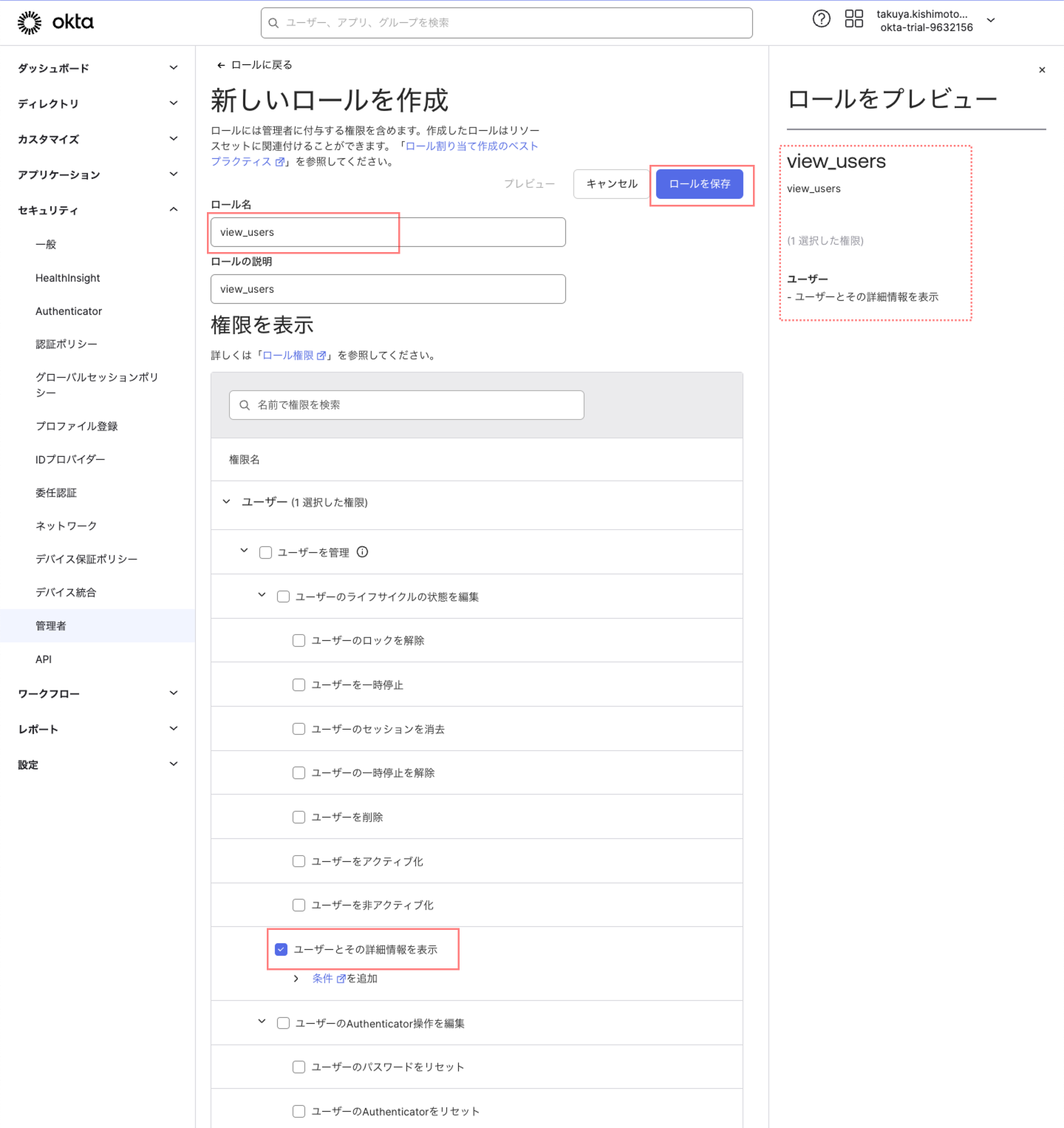This screenshot has height=1128, width=1064.
Task: Click the back arrow ロールに戻る
Action: tap(221, 65)
